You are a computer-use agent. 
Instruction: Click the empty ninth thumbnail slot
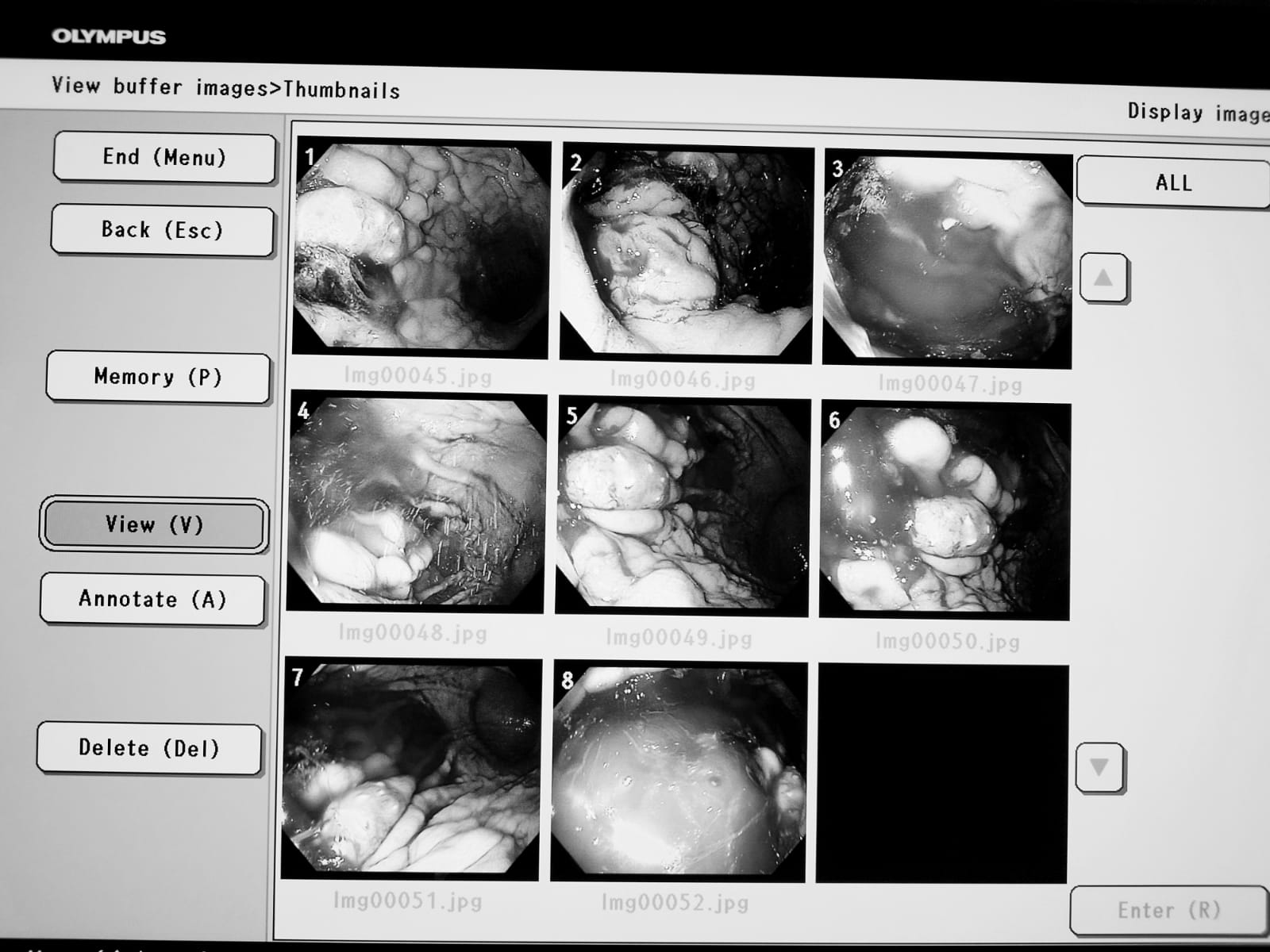pyautogui.click(x=941, y=774)
